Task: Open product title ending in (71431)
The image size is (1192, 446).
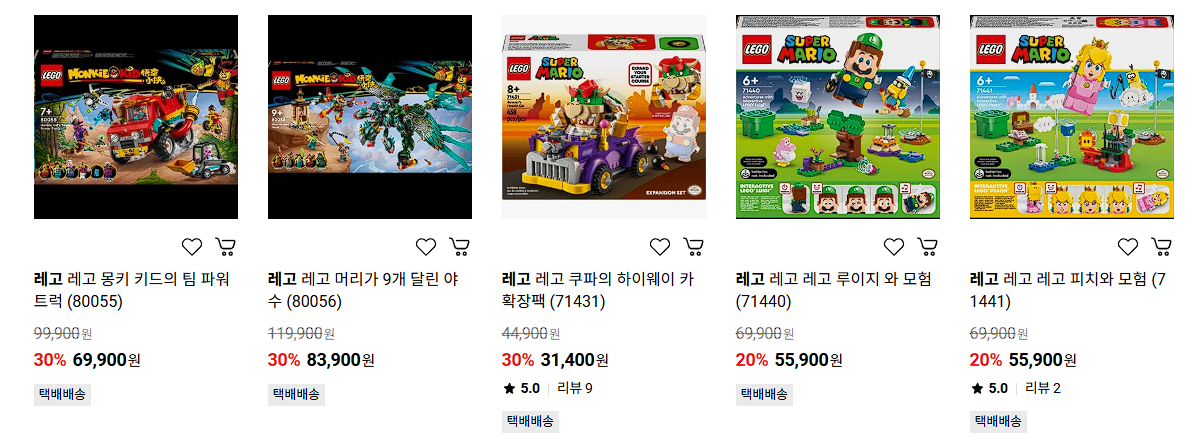Action: [598, 289]
